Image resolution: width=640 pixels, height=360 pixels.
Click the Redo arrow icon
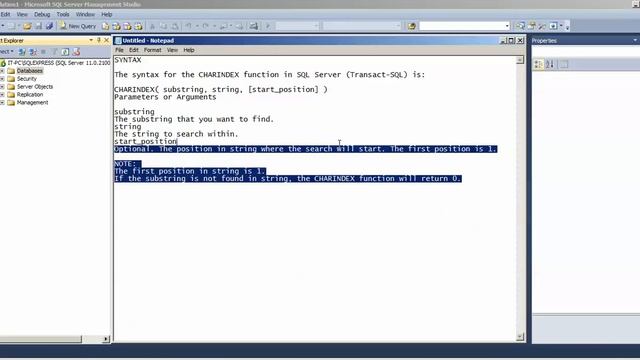click(205, 26)
